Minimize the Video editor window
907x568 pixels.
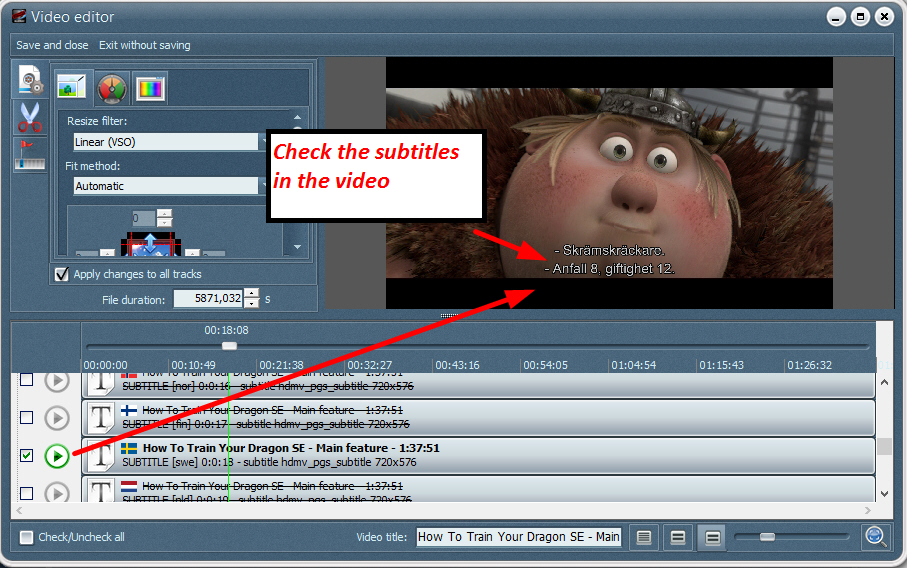click(836, 17)
